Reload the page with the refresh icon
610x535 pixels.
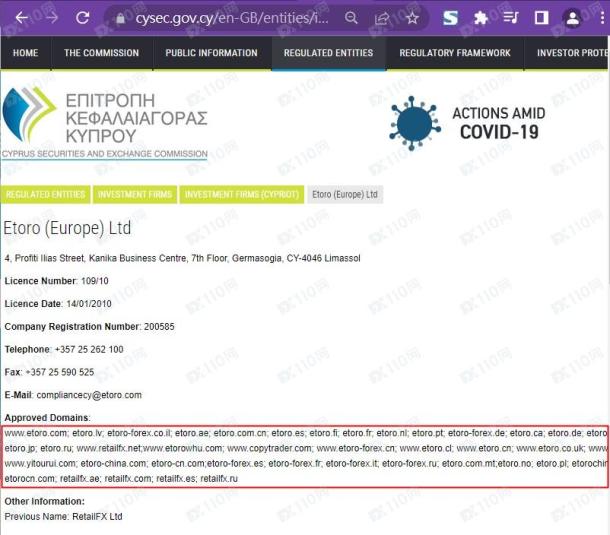click(82, 18)
